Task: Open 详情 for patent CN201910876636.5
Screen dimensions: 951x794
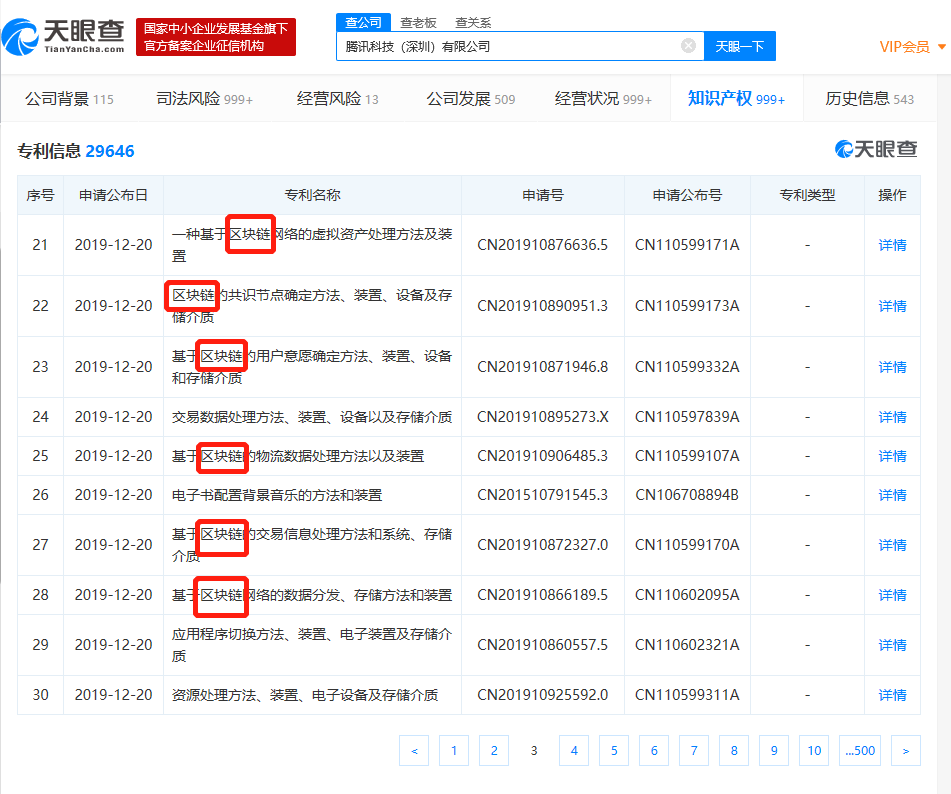Action: (891, 244)
